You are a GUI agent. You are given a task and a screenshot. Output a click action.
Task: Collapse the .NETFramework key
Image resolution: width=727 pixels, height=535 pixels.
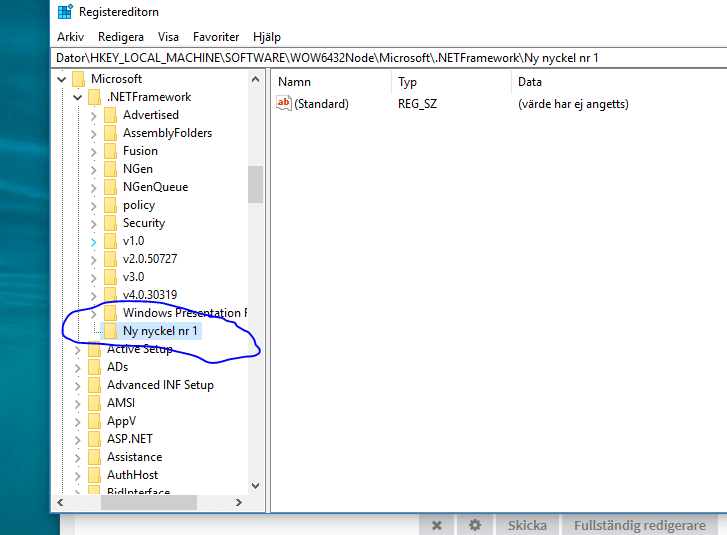coord(77,97)
